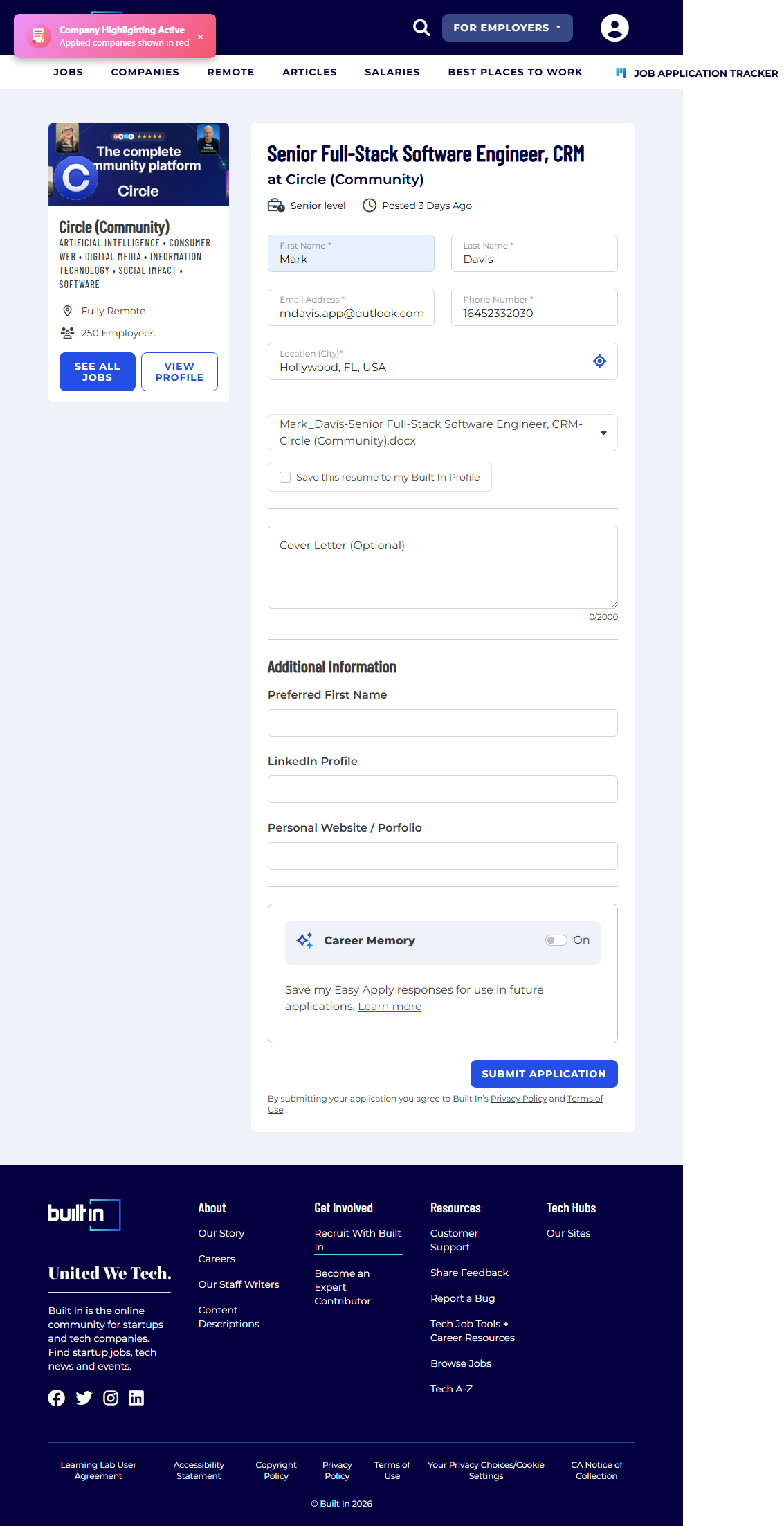Open Built In Twitter icon
The height and width of the screenshot is (1526, 784).
point(84,1398)
